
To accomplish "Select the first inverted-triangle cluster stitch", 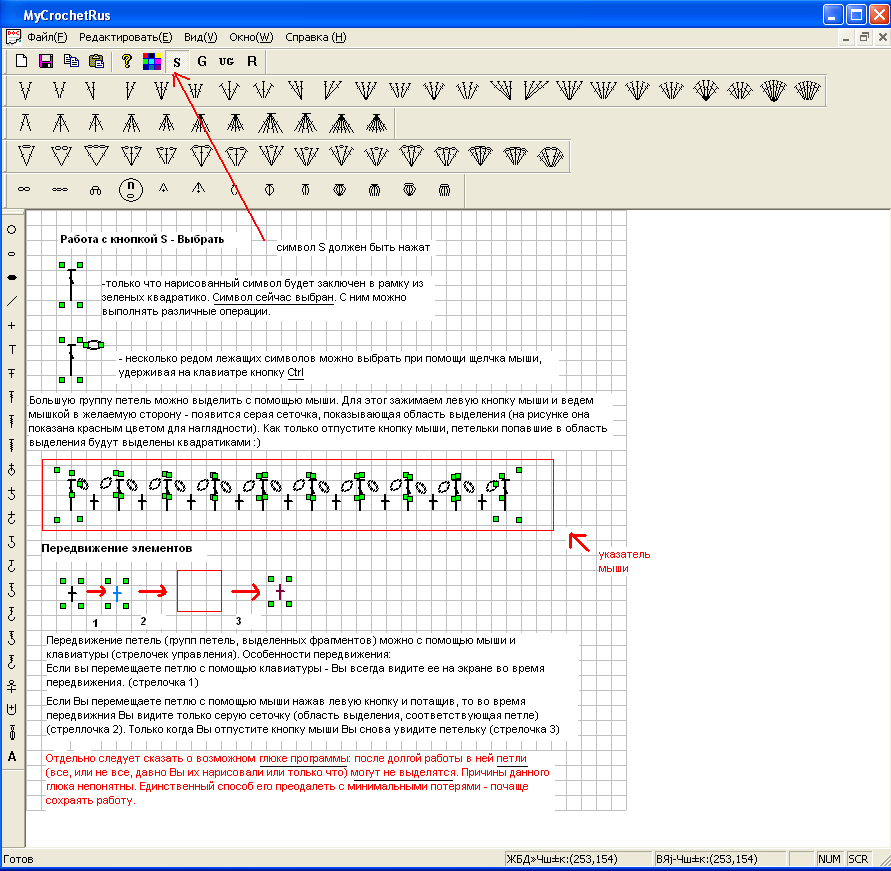I will point(26,156).
